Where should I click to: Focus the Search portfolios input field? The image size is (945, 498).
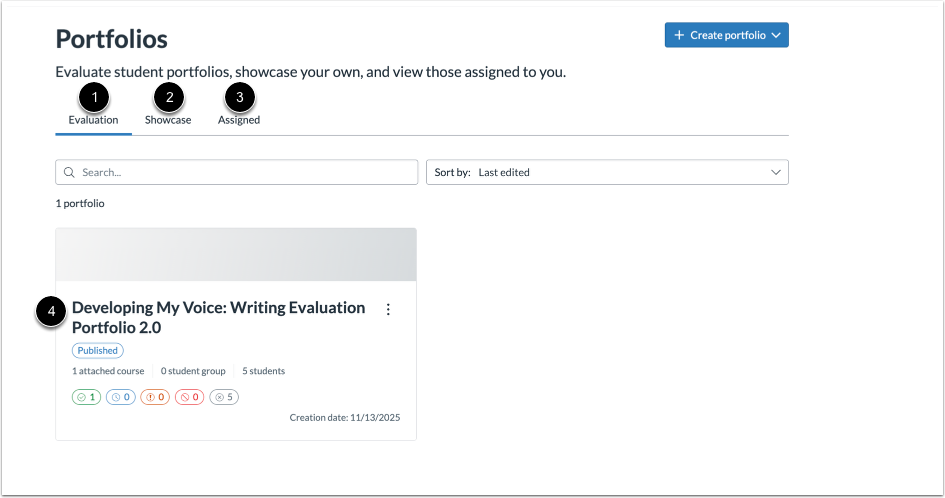pos(236,172)
